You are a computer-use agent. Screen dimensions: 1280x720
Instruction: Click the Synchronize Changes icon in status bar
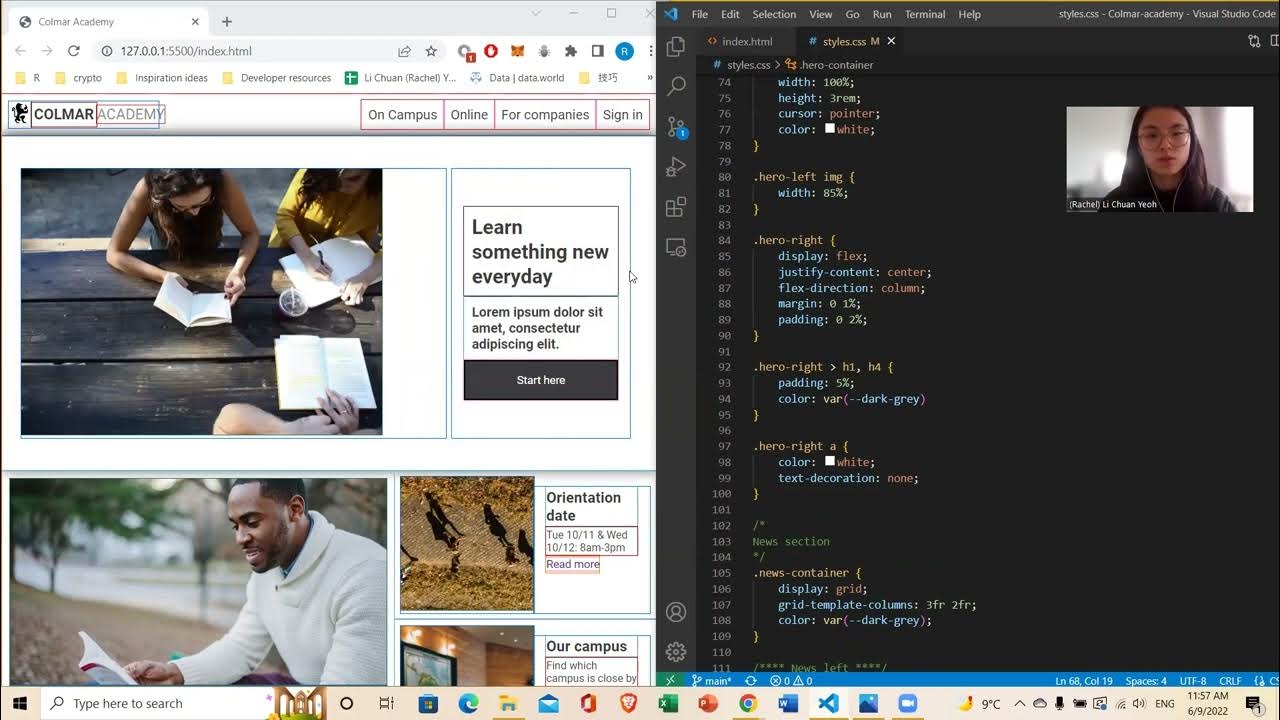pyautogui.click(x=750, y=680)
